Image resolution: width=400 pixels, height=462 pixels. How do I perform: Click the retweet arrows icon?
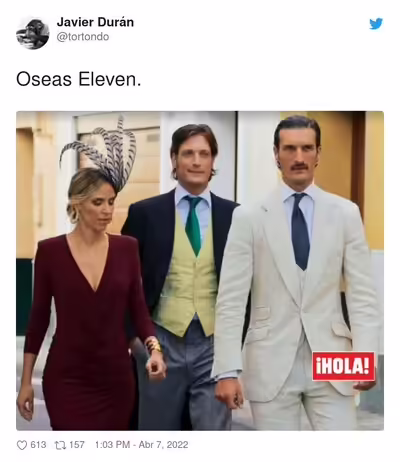60,445
